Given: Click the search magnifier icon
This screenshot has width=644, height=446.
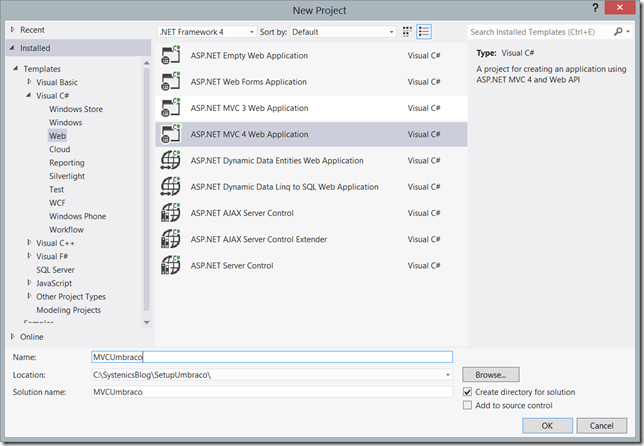Looking at the screenshot, I should point(618,32).
